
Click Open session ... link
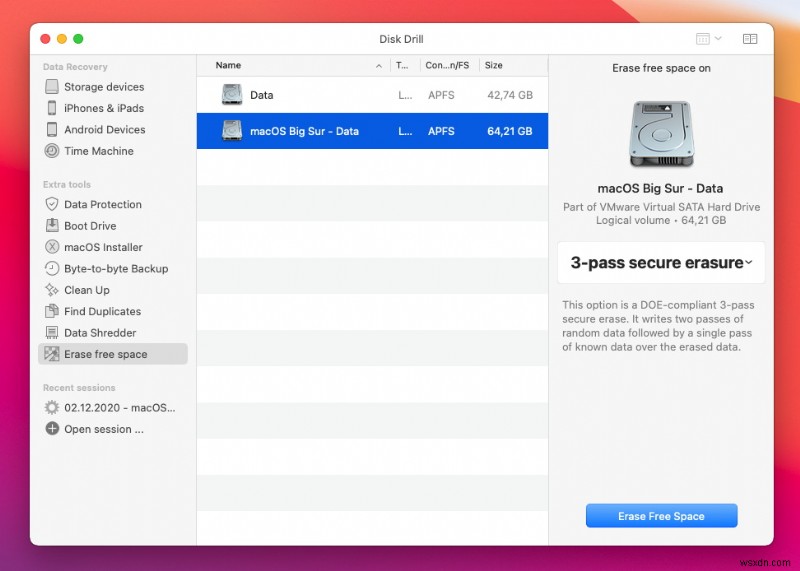[x=104, y=429]
